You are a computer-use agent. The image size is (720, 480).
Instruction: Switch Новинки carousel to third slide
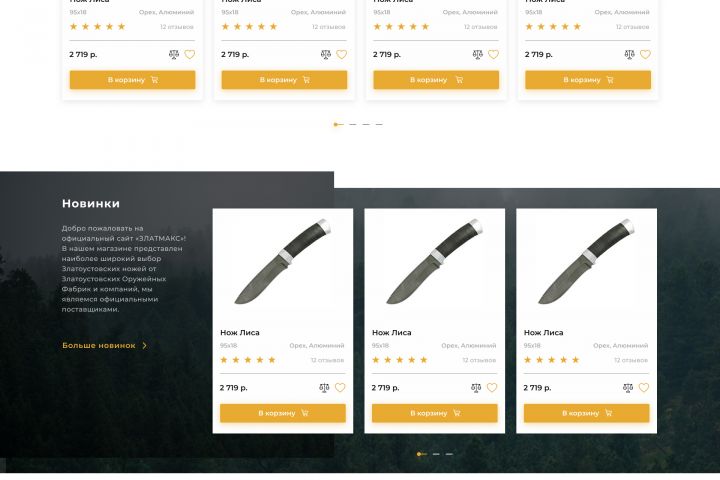[x=450, y=454]
